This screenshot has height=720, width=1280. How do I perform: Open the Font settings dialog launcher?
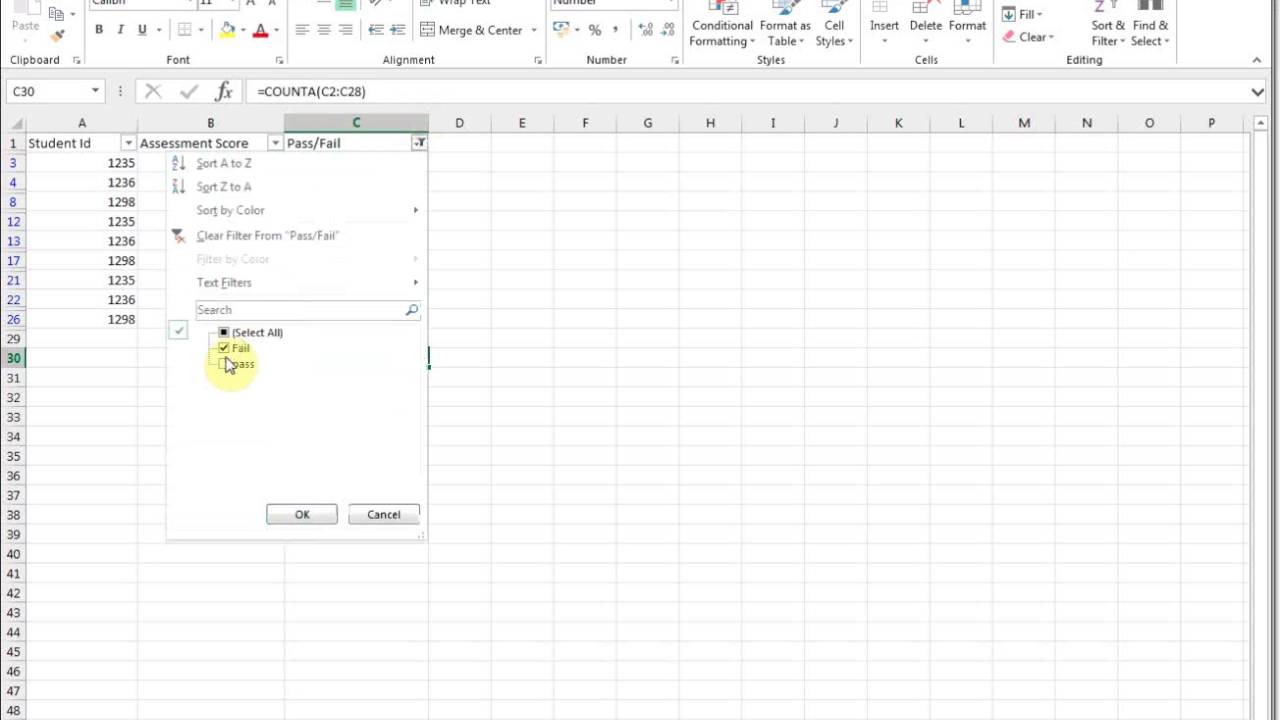(x=279, y=60)
